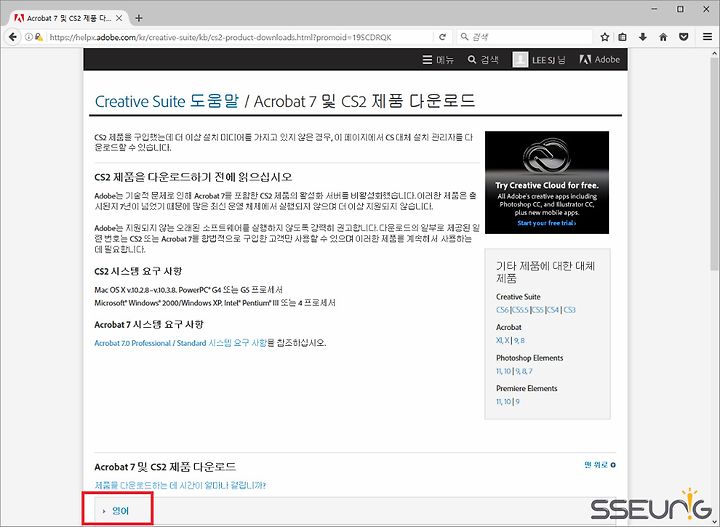Open the Creative Suite 도움말 link

coord(167,101)
